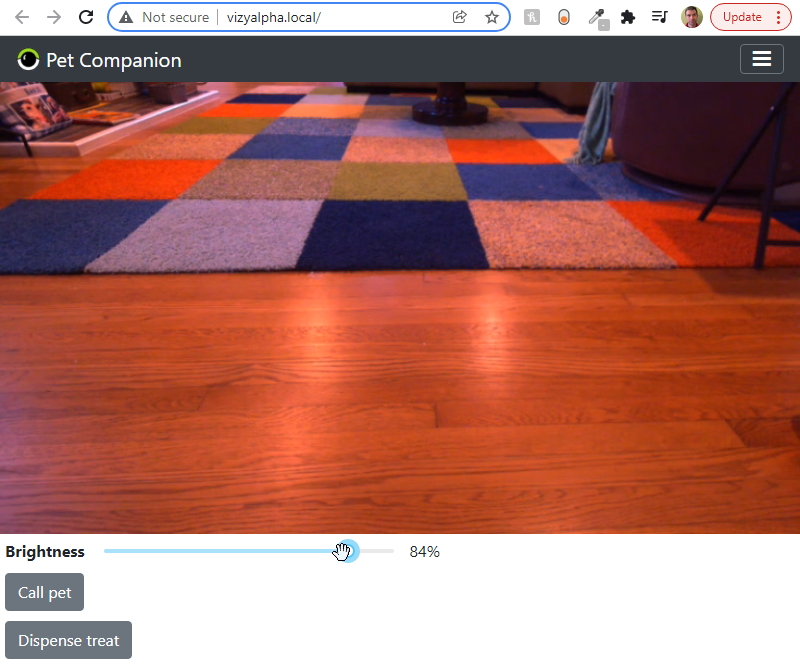
Task: Reload the page with refresh icon
Action: coord(86,17)
